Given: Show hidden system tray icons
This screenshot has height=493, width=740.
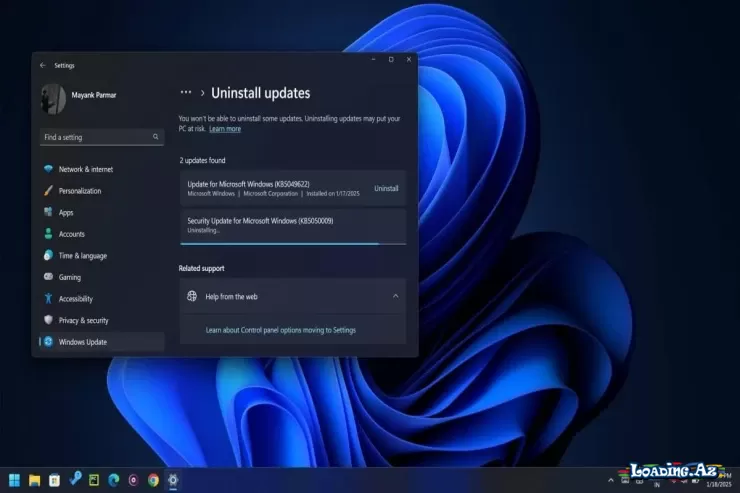Looking at the screenshot, I should 611,480.
